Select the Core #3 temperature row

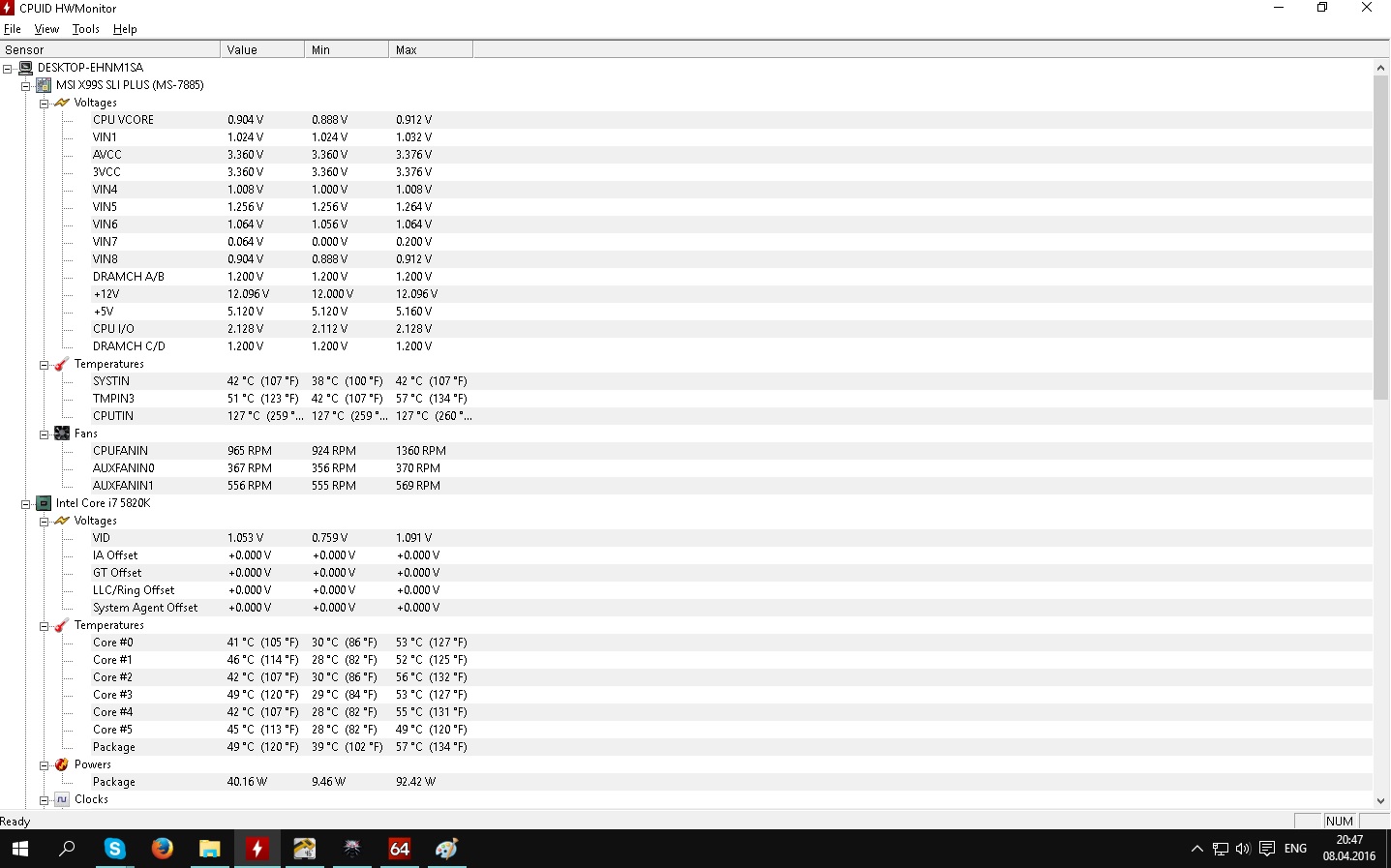(x=732, y=695)
